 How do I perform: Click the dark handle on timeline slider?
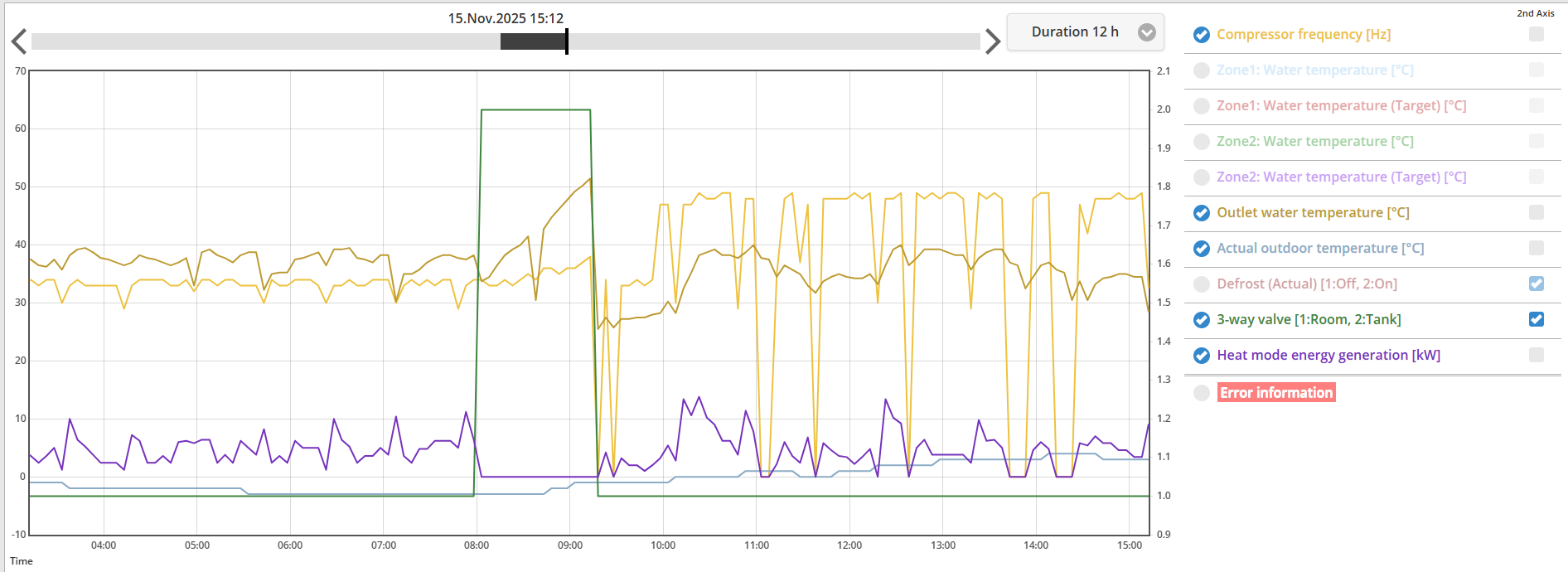[x=534, y=41]
